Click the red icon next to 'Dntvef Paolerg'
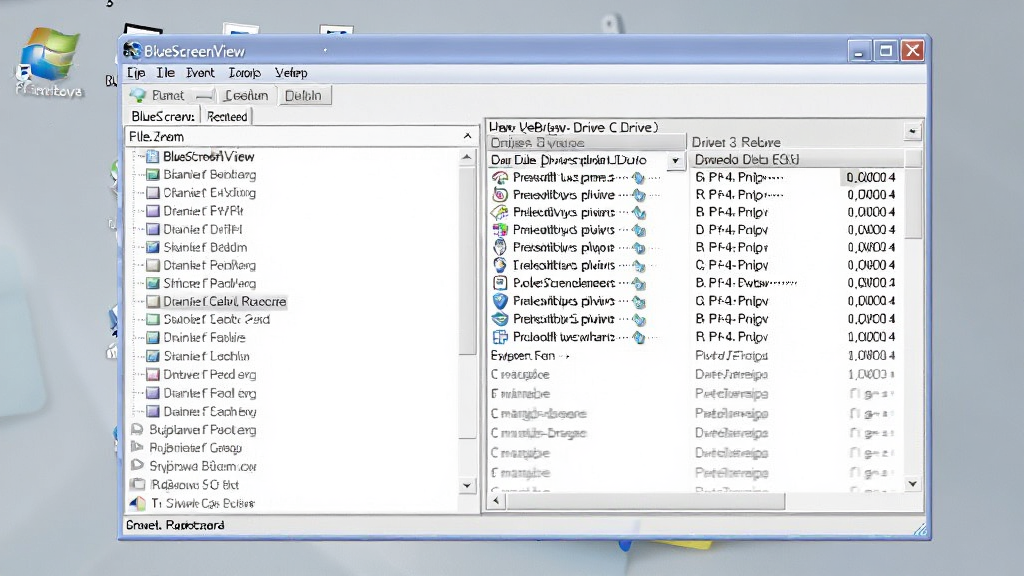Screen dimensions: 1024x576 click(x=152, y=375)
